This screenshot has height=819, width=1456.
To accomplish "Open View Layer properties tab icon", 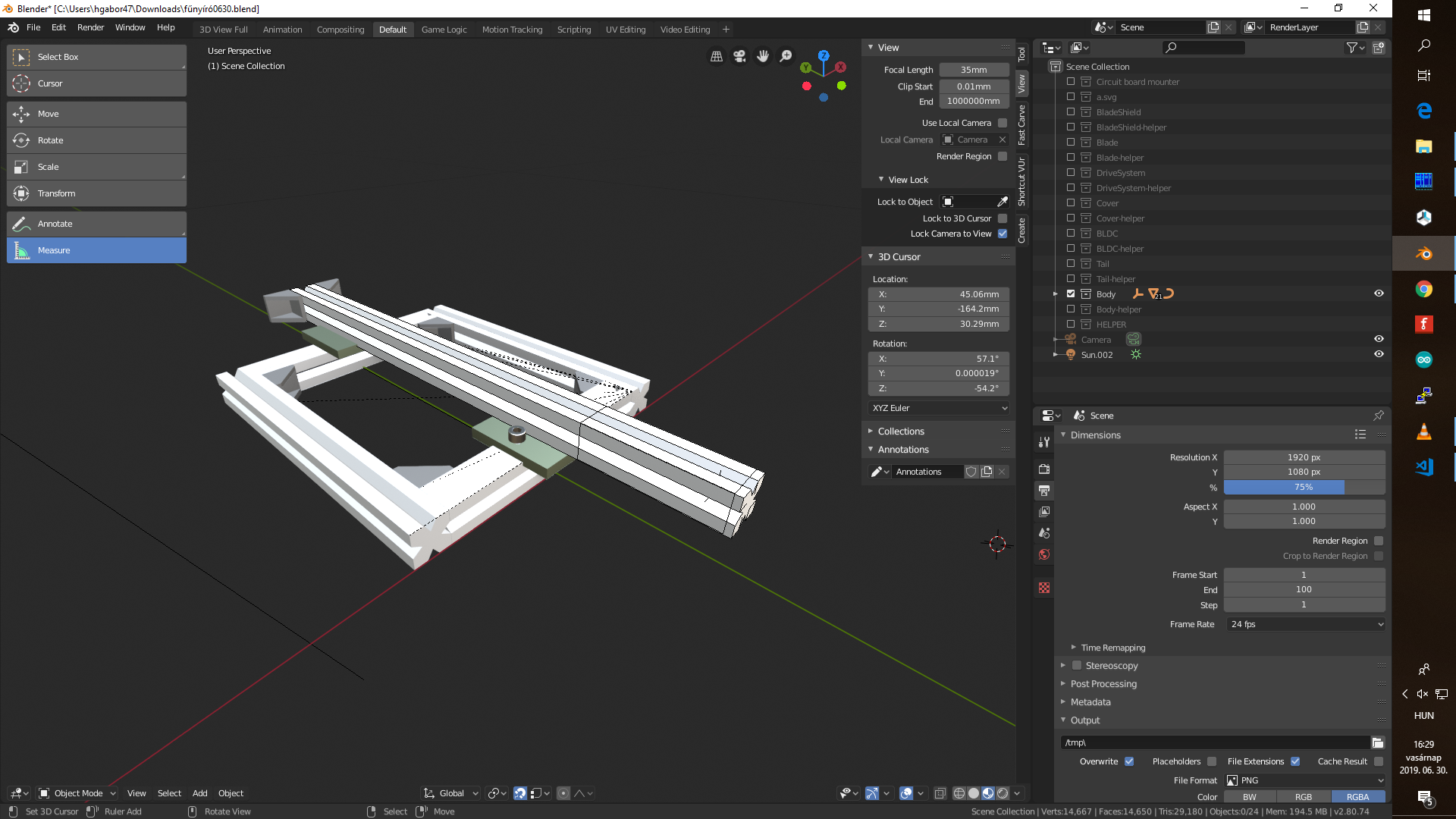I will pyautogui.click(x=1044, y=512).
